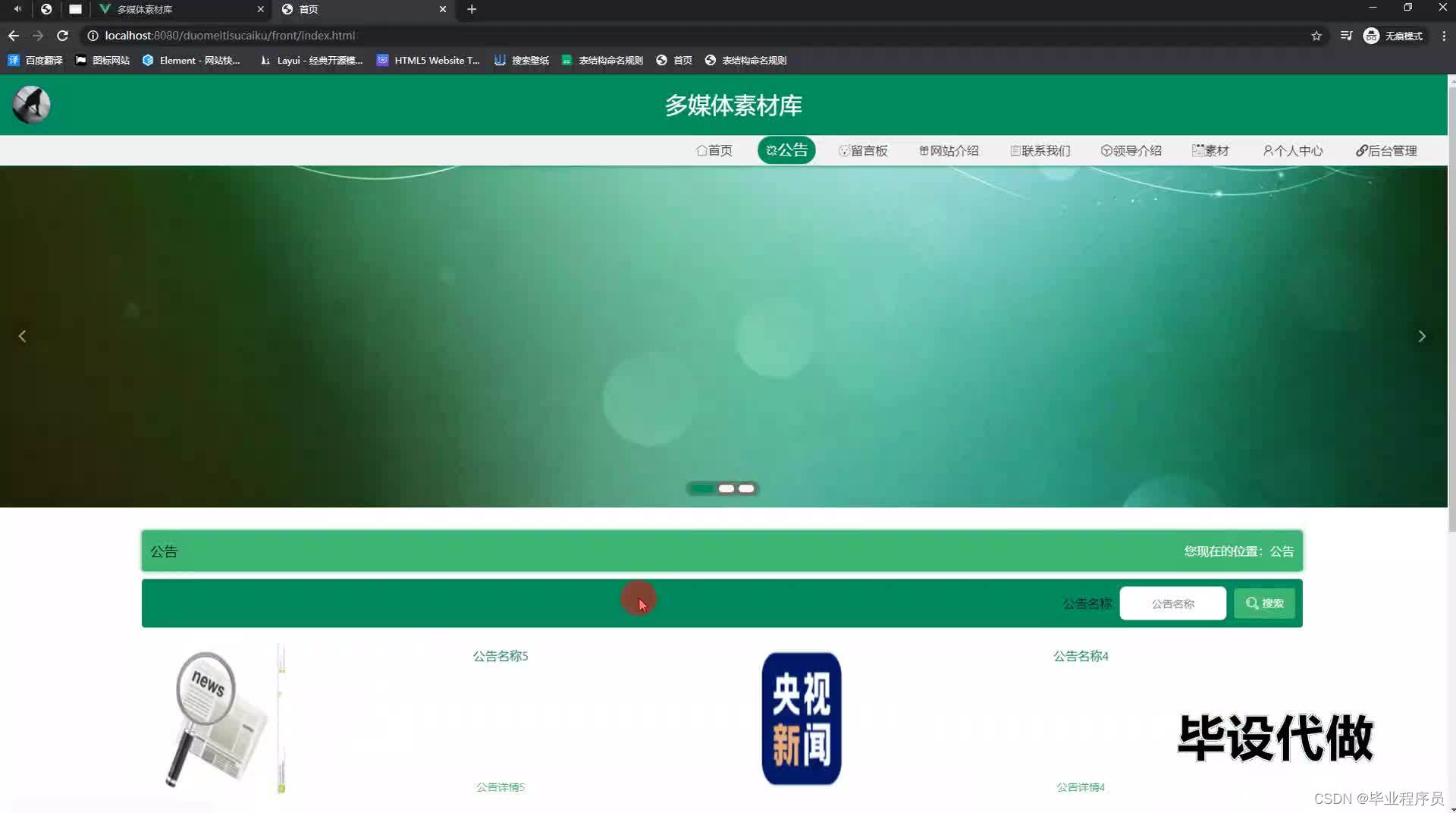Select the 公告 menu item
This screenshot has height=813, width=1456.
tap(786, 150)
